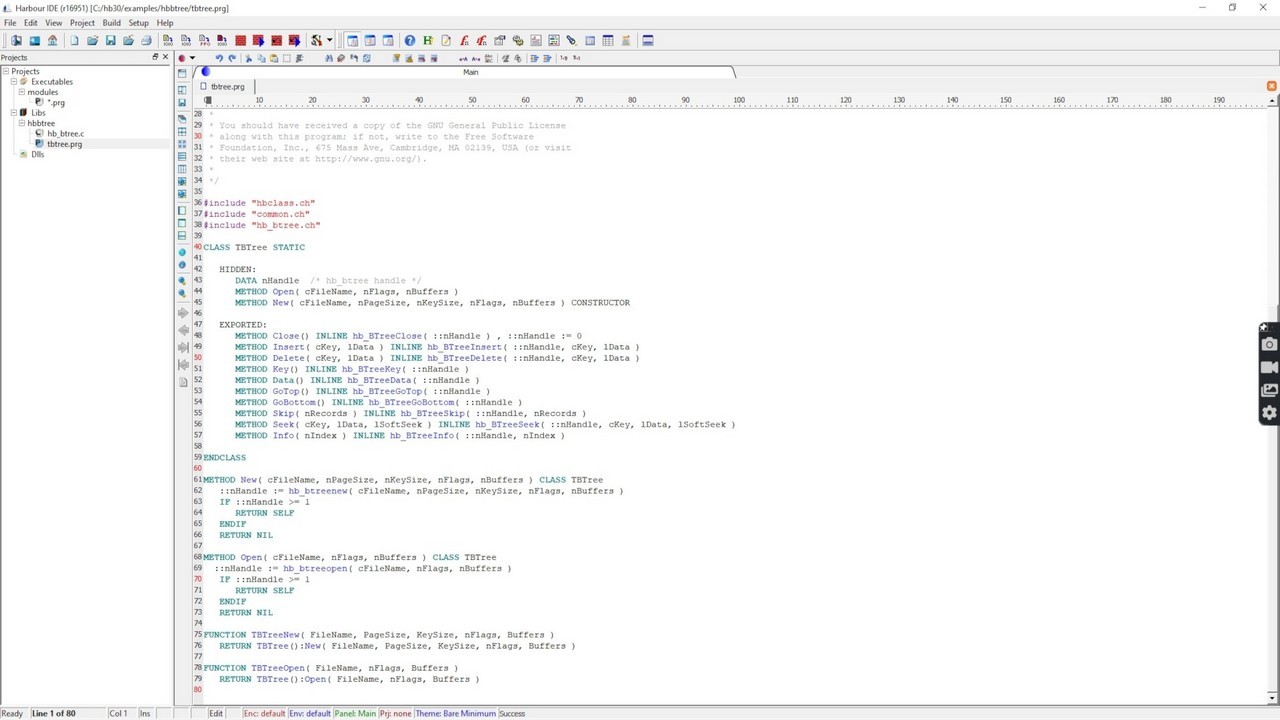Open the Project menu

coord(82,23)
